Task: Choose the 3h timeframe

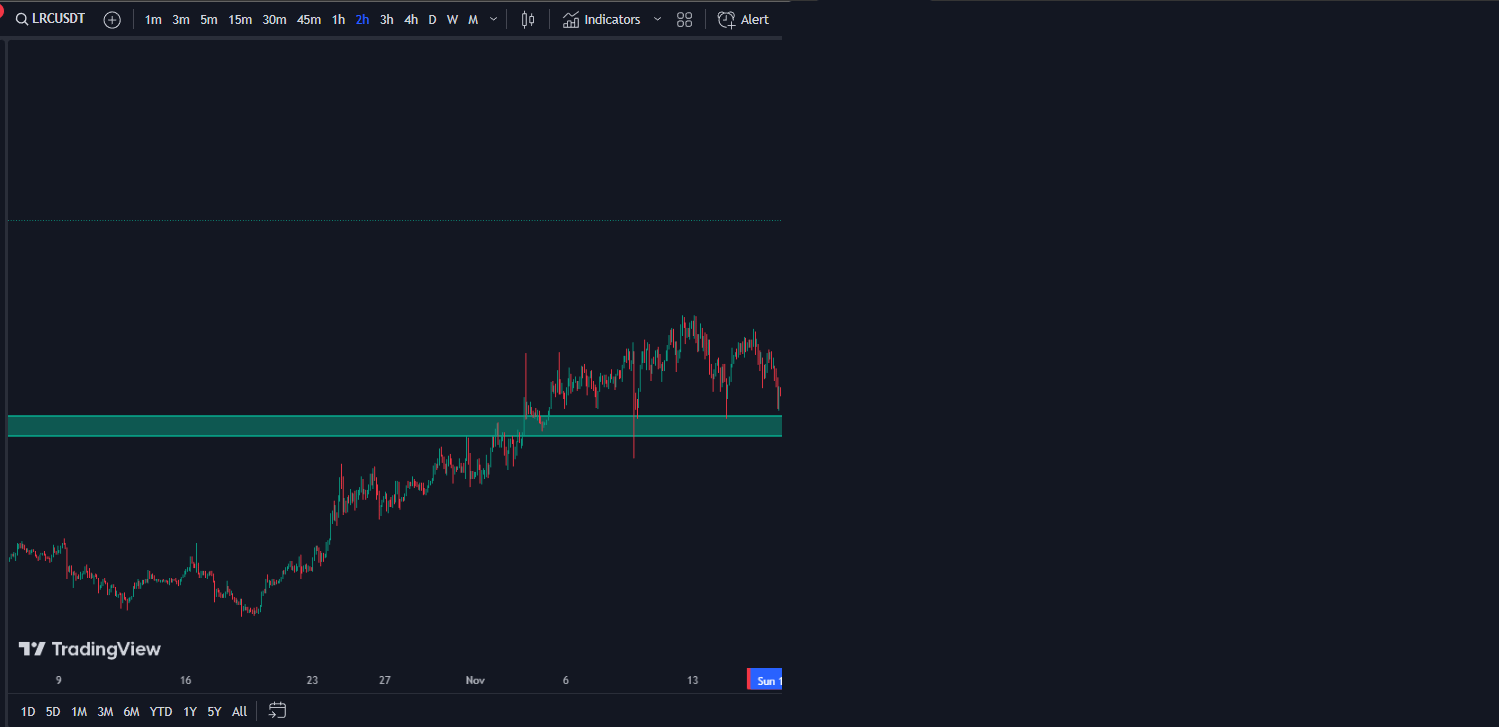Action: pos(386,20)
